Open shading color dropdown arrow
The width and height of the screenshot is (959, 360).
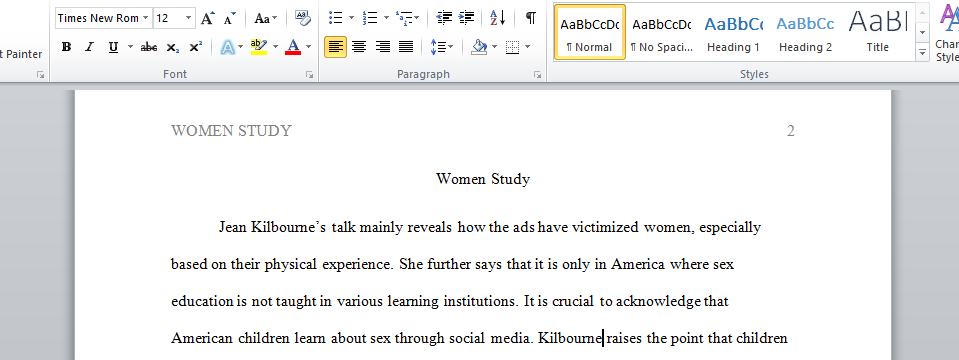pos(494,47)
